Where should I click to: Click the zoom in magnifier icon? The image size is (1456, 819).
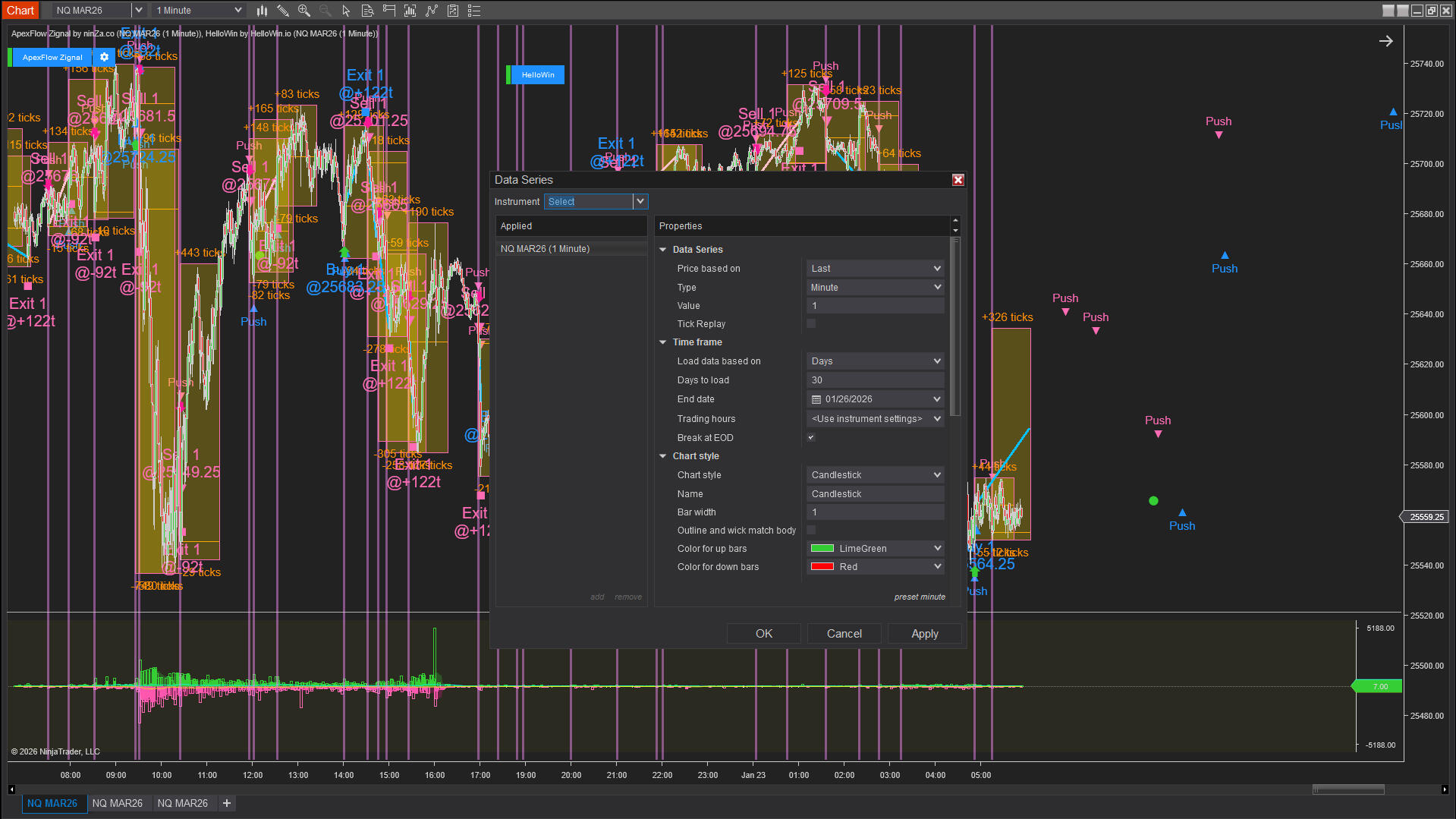(x=303, y=11)
